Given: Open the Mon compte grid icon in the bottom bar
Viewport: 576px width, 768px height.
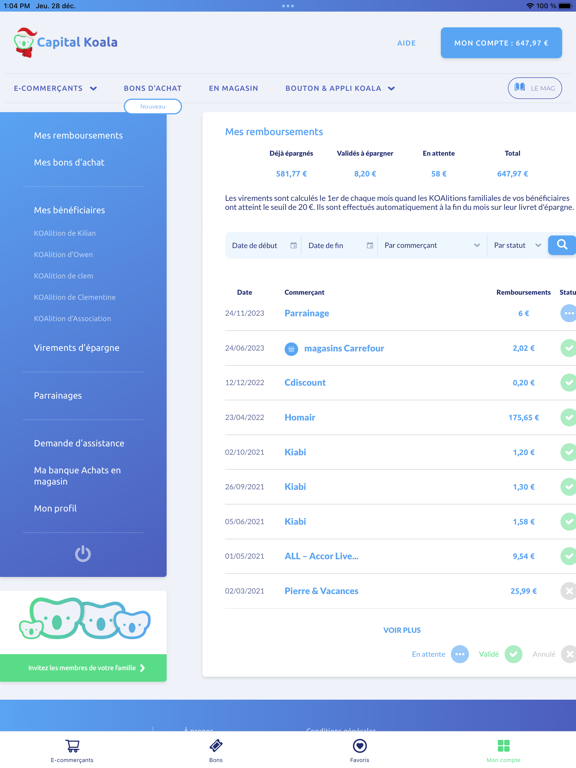Looking at the screenshot, I should pyautogui.click(x=504, y=746).
